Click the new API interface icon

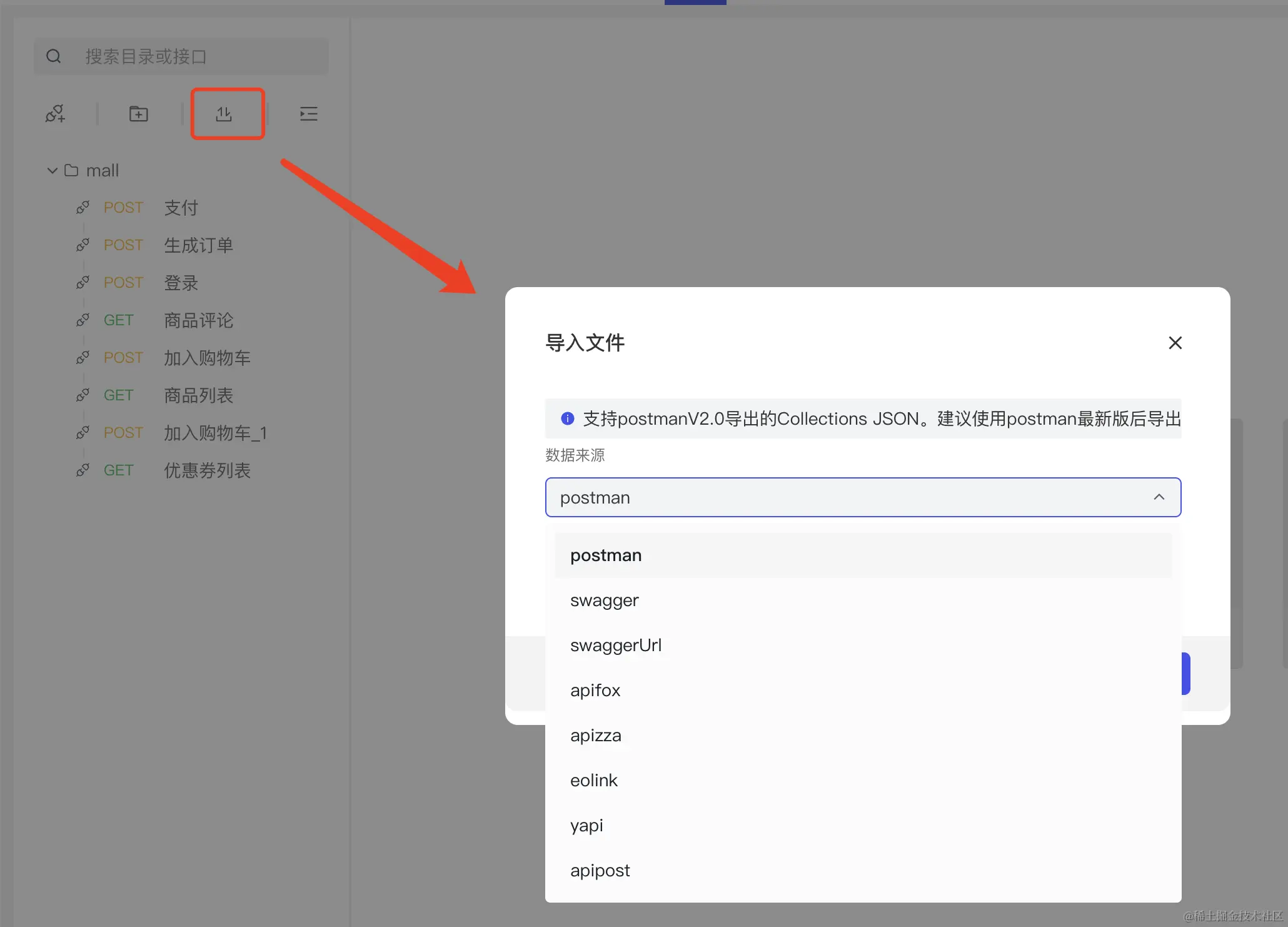55,114
